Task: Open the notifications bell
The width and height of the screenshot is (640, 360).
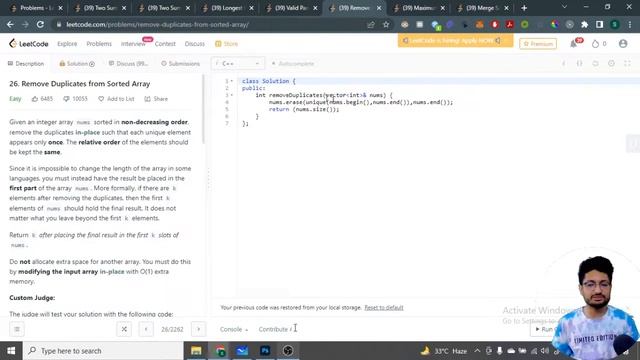Action: point(574,44)
